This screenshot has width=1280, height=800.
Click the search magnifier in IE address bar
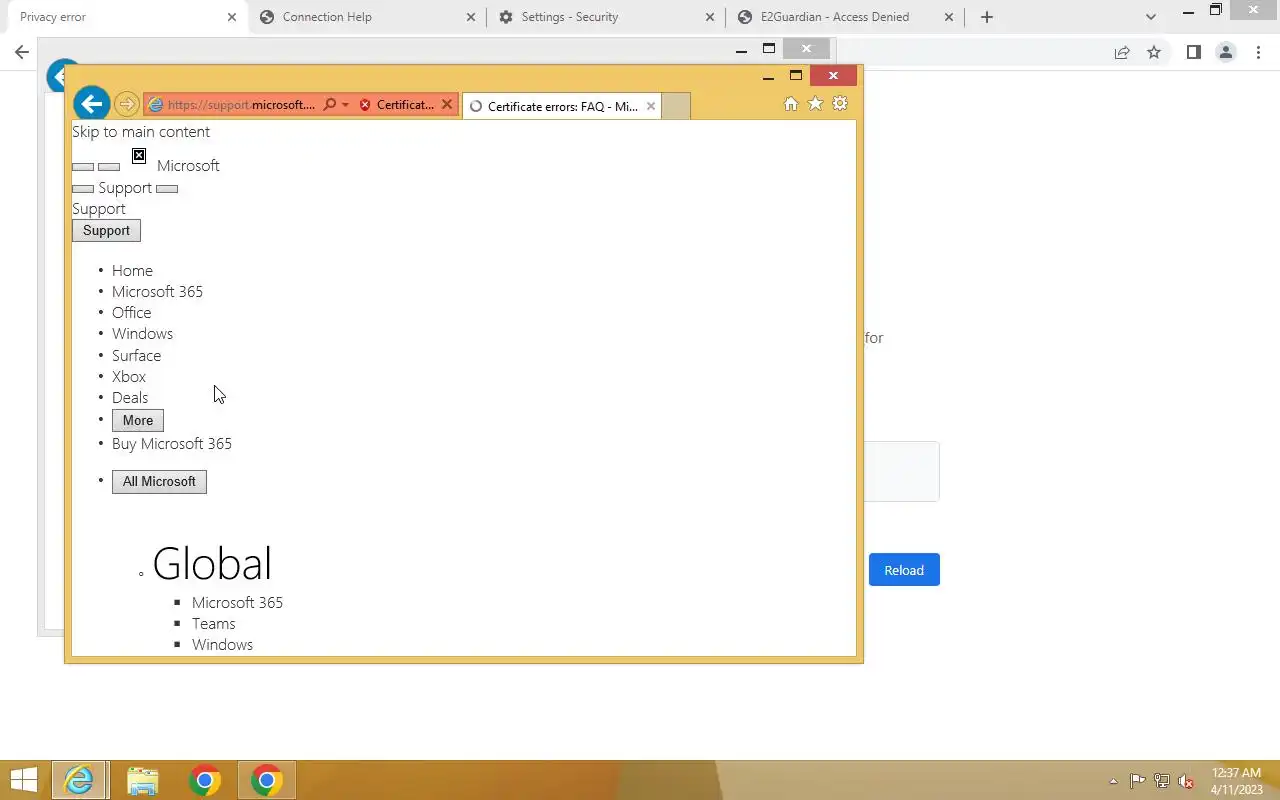click(329, 105)
